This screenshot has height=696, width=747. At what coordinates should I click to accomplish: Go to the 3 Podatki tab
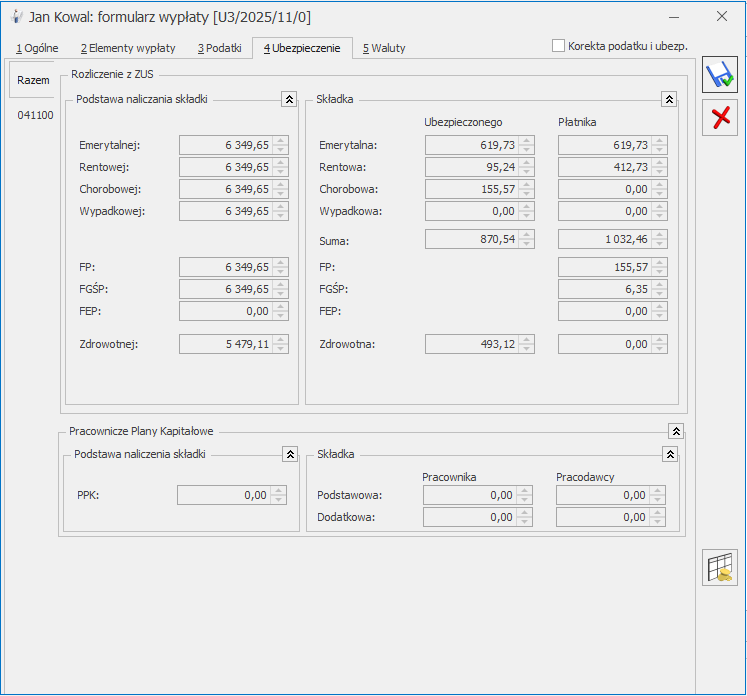[219, 48]
